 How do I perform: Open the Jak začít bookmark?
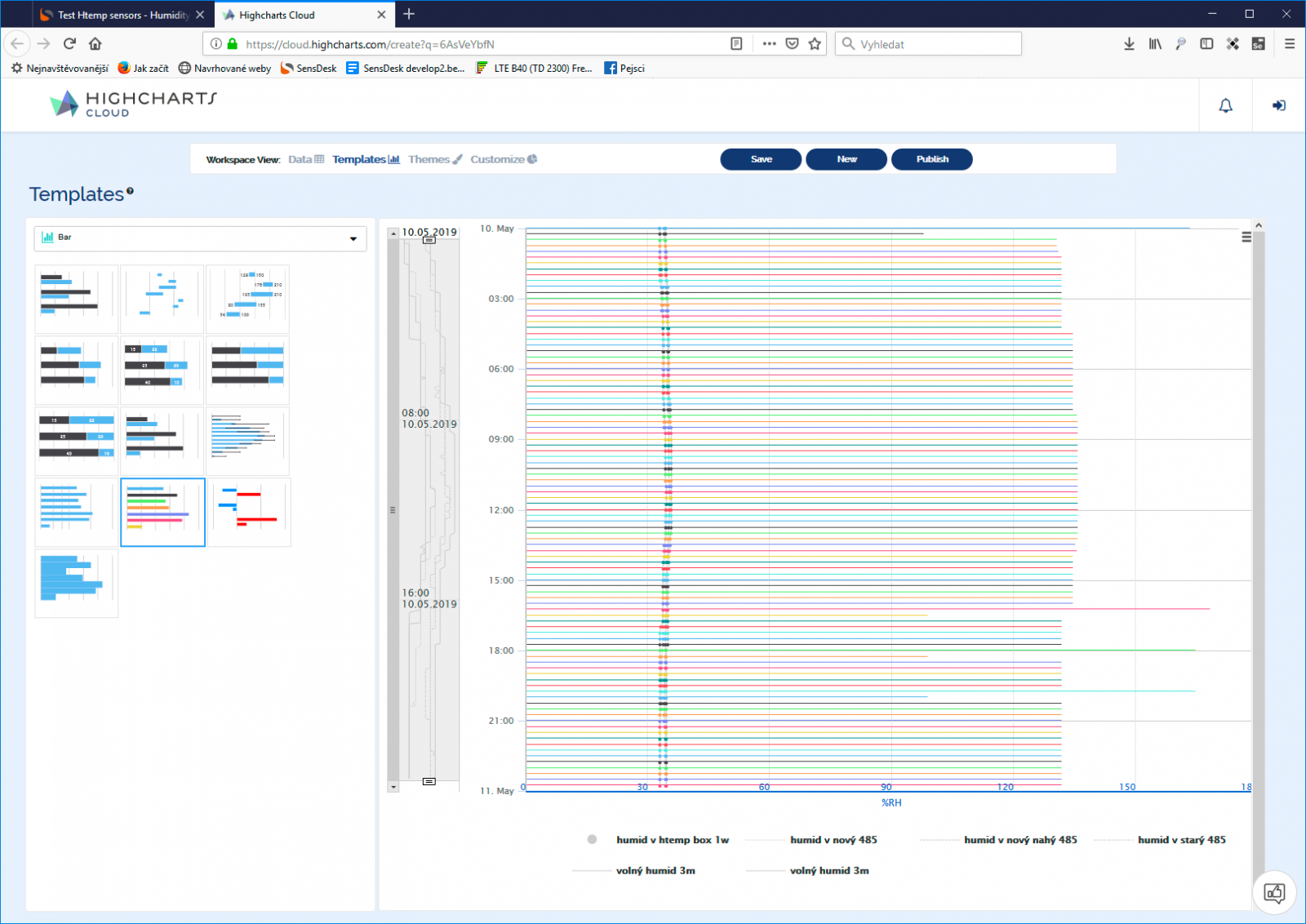[x=144, y=68]
